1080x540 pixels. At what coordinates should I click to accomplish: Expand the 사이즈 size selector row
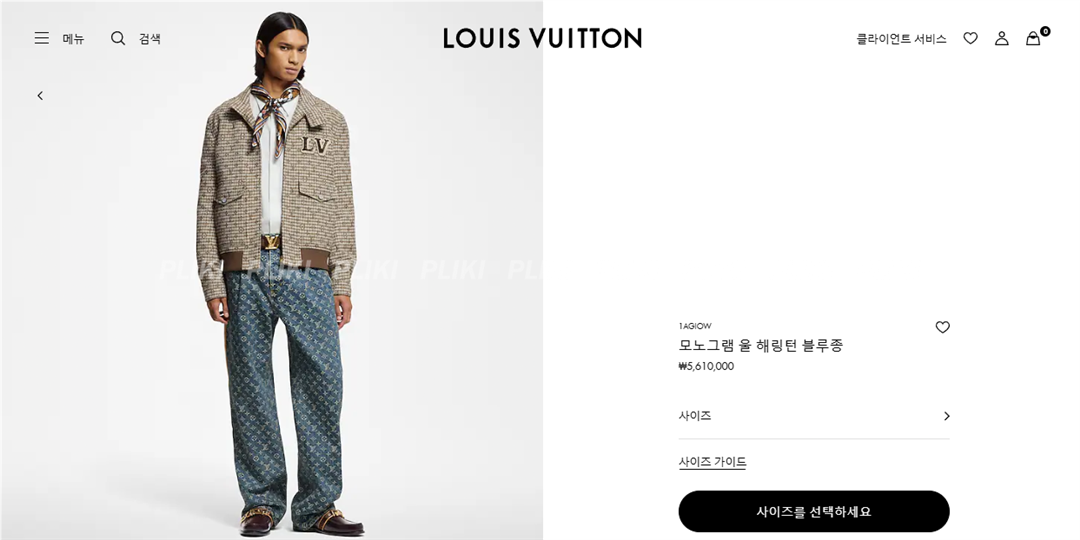pos(813,416)
